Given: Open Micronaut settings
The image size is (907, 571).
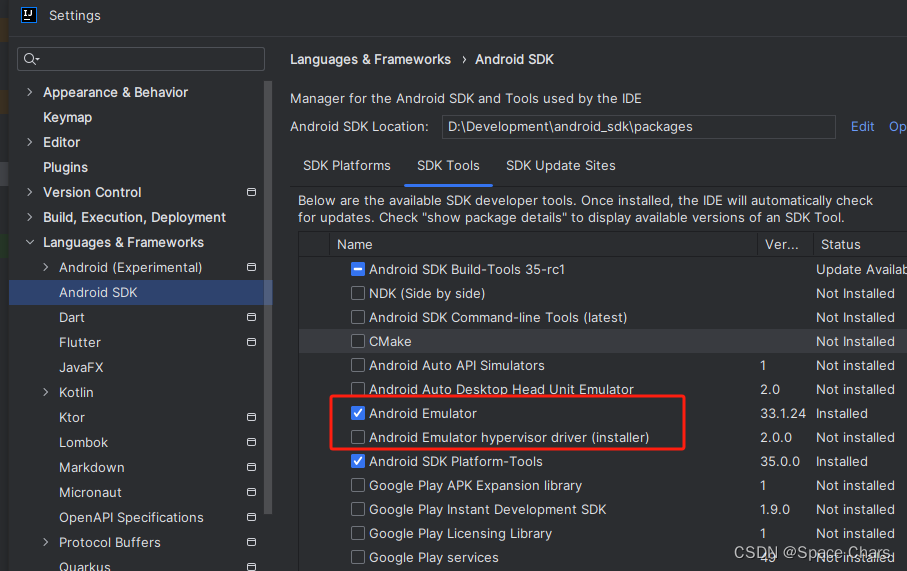Looking at the screenshot, I should coord(90,492).
